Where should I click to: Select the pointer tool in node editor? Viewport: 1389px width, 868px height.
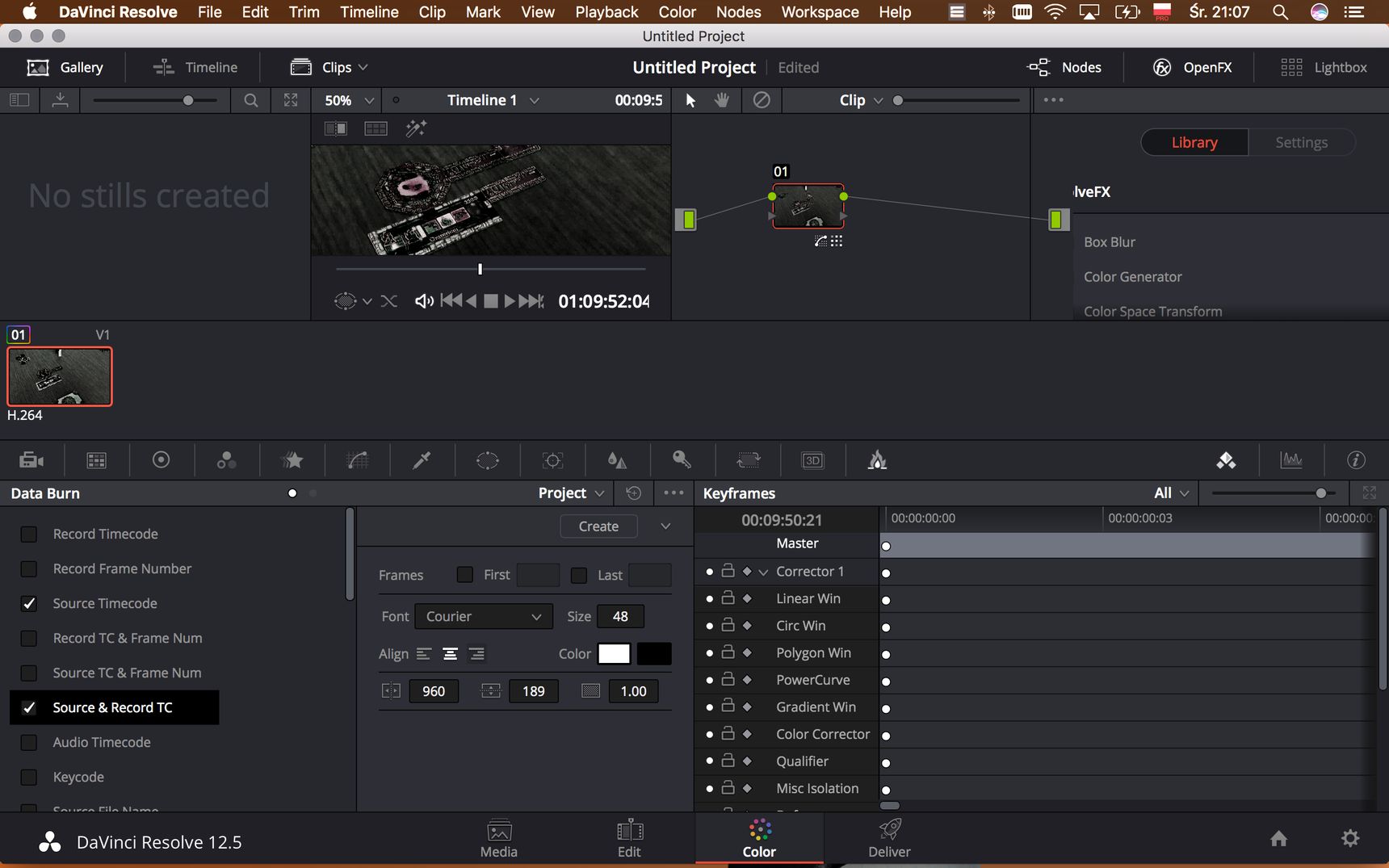point(690,100)
